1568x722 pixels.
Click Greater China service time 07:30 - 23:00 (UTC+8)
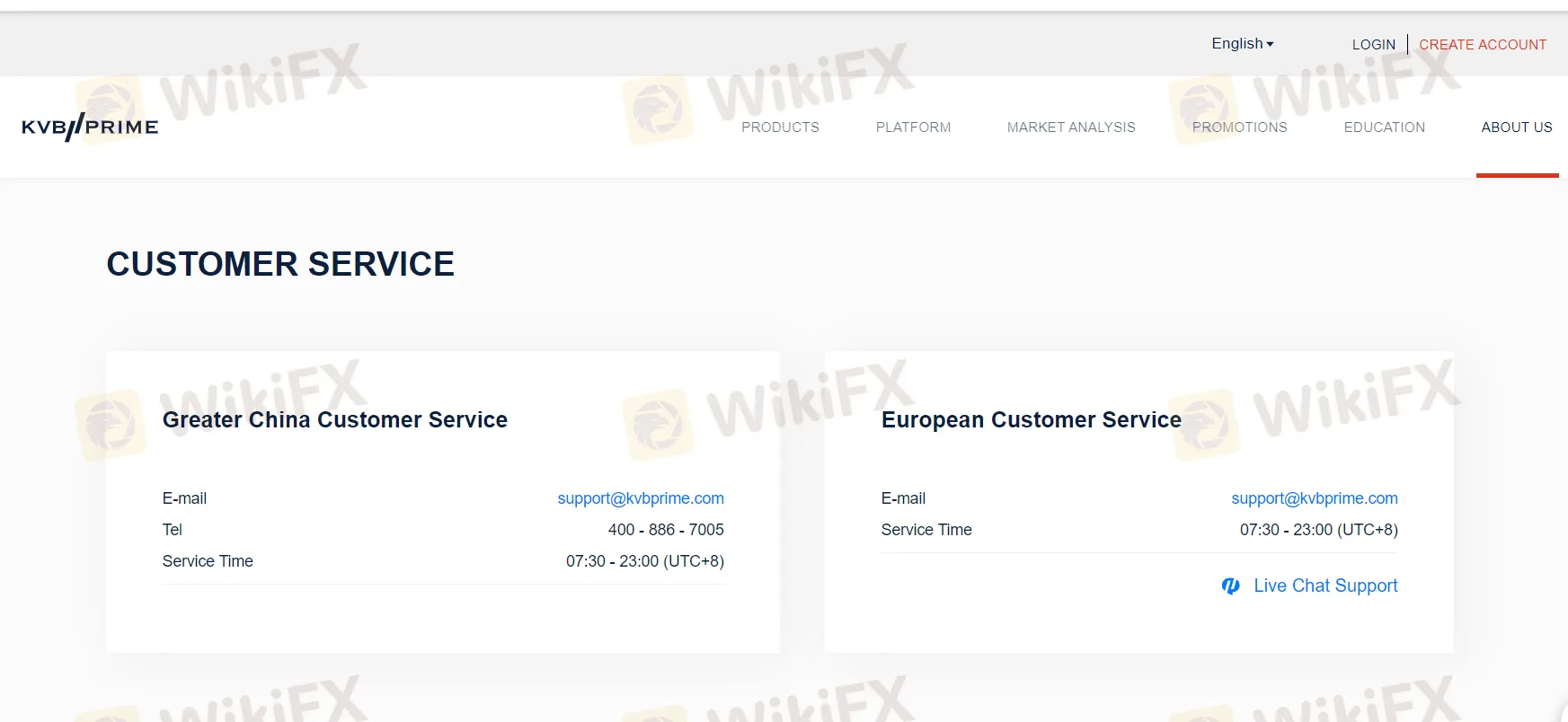click(x=645, y=561)
